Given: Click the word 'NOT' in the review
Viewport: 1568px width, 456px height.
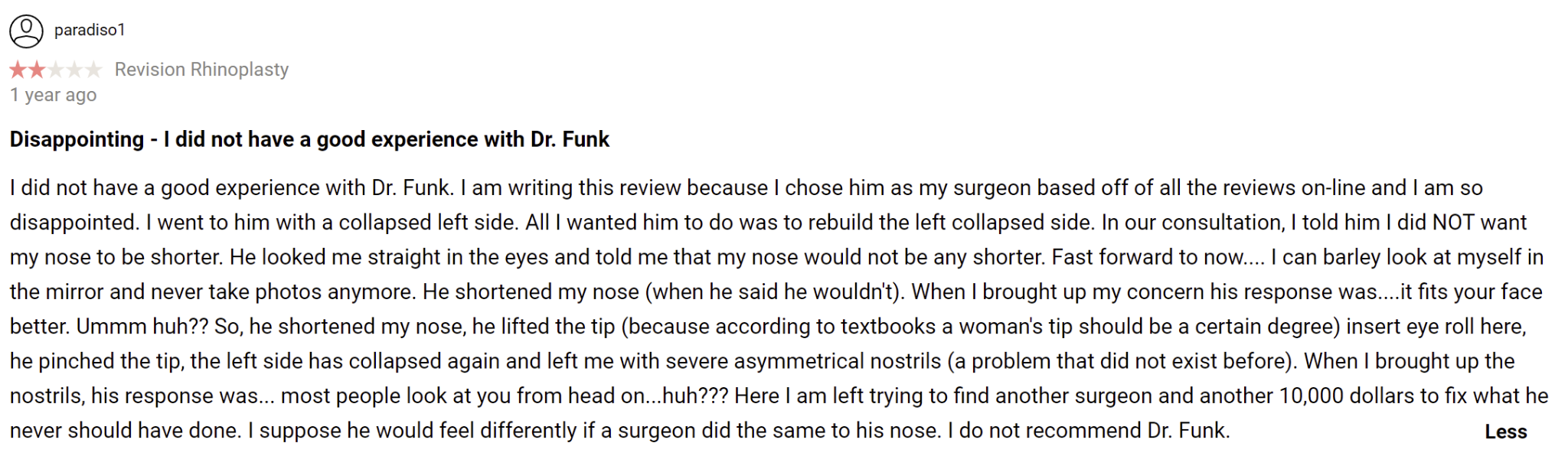Looking at the screenshot, I should pyautogui.click(x=1454, y=223).
